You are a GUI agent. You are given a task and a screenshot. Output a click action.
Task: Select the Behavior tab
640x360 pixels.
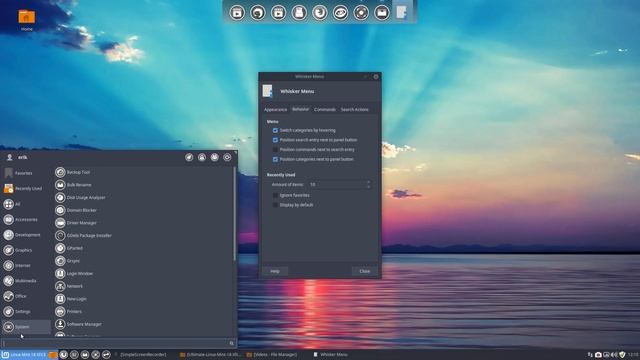pos(300,109)
